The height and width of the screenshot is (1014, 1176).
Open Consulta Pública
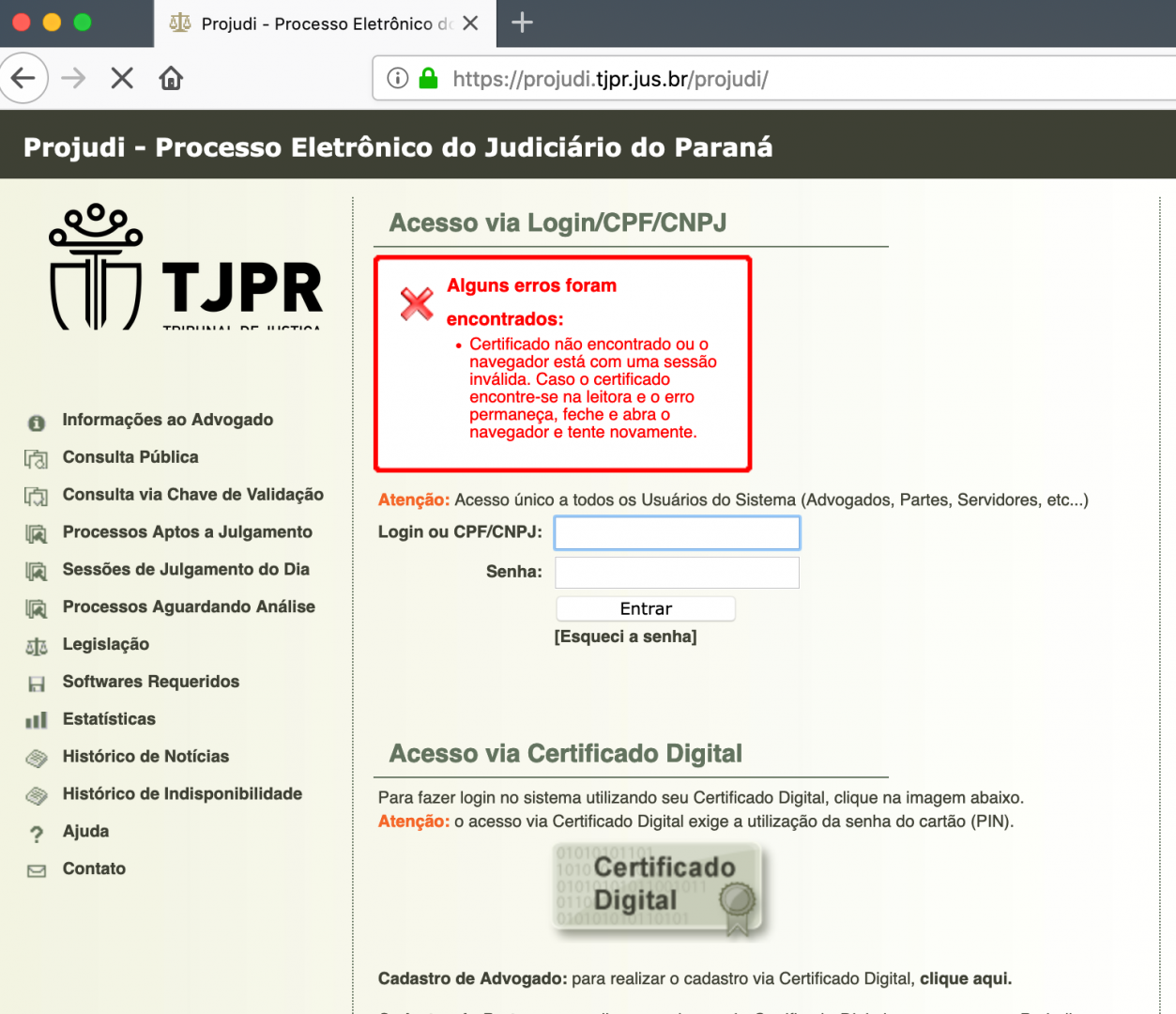pos(130,457)
